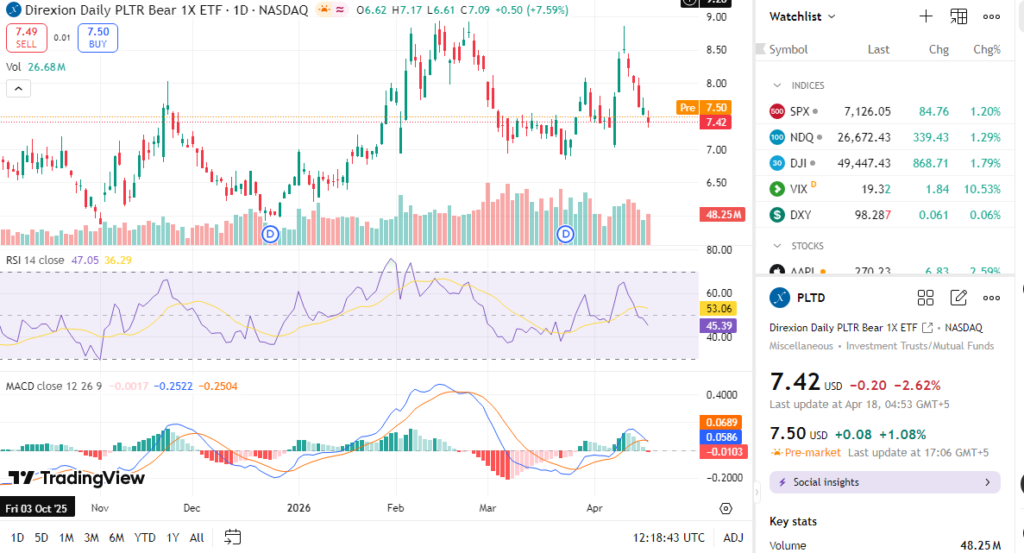1024x553 pixels.
Task: Open the watchlist advanced view icon
Action: (958, 16)
